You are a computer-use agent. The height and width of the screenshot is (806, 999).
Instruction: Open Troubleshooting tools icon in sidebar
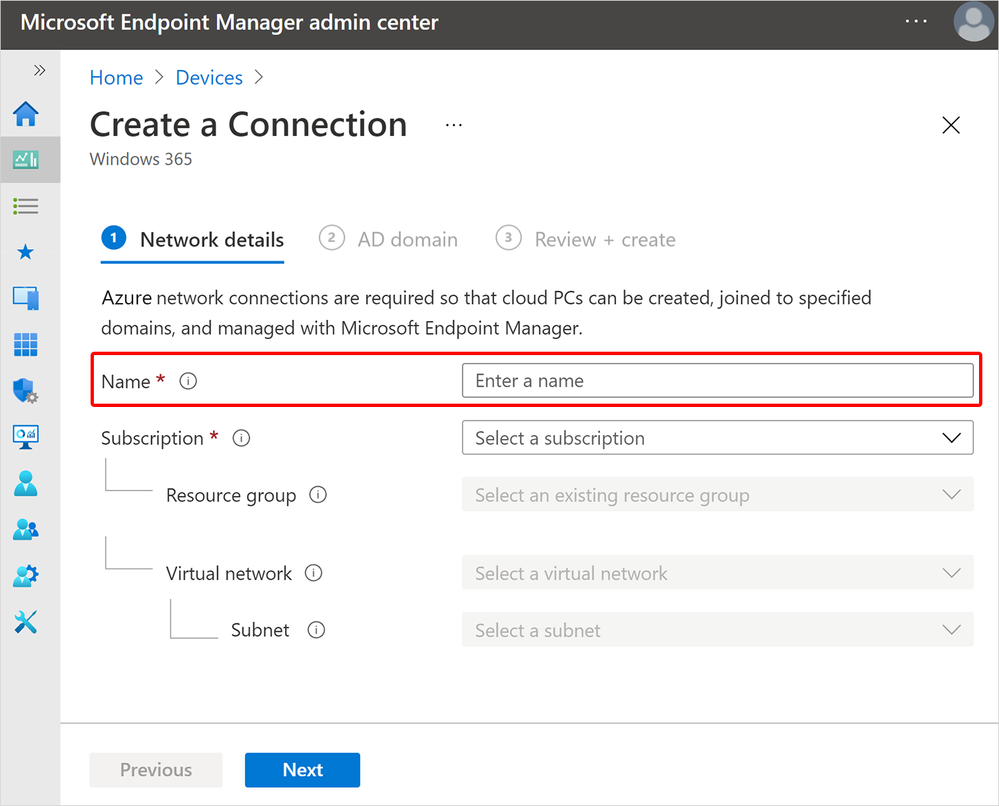click(x=25, y=622)
